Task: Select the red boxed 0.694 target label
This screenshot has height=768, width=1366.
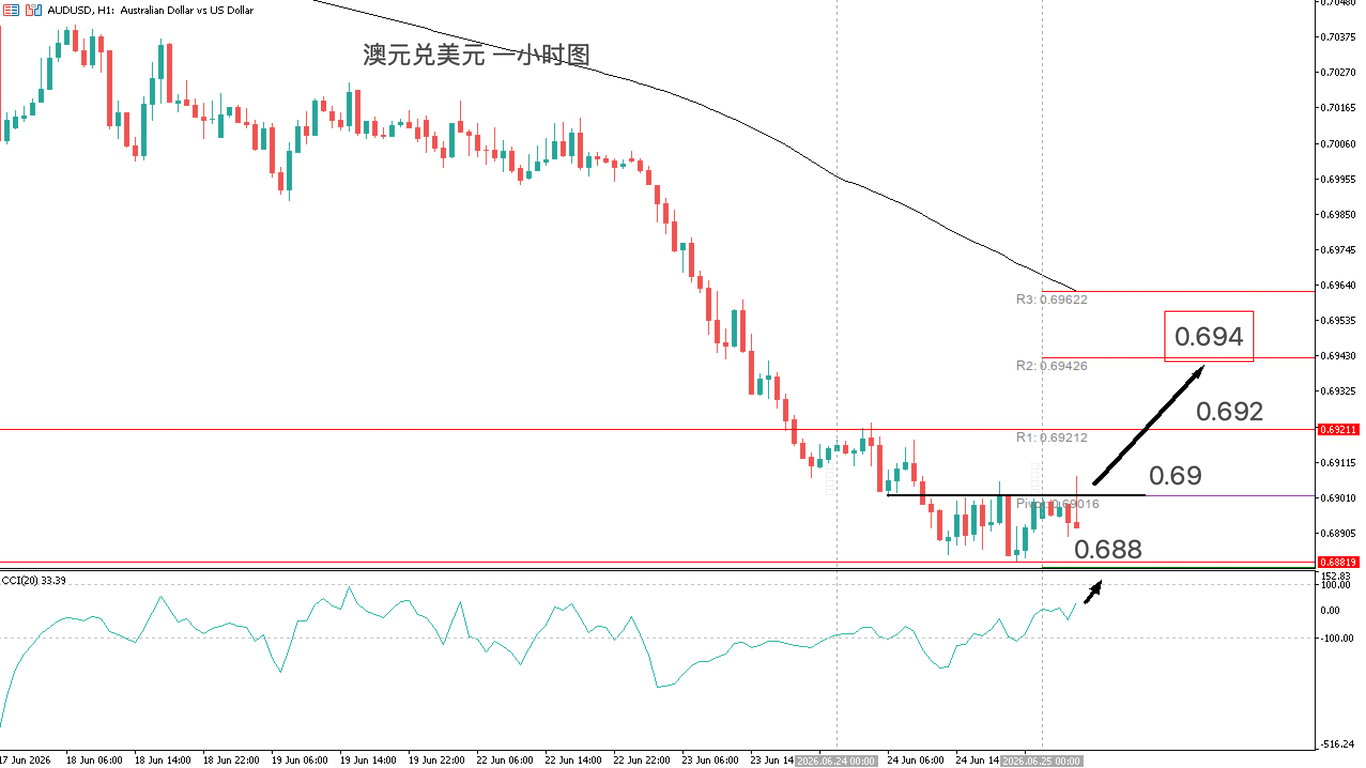Action: point(1208,336)
